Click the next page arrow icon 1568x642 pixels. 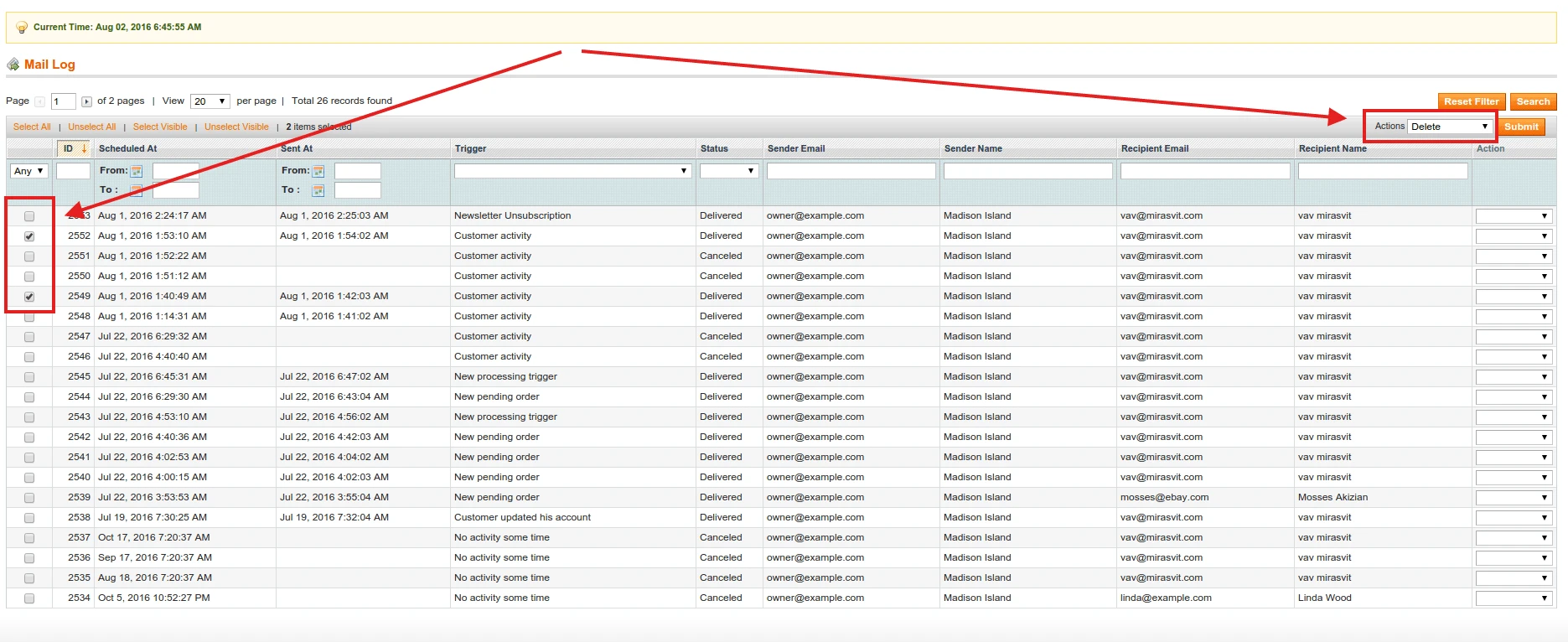pyautogui.click(x=86, y=101)
